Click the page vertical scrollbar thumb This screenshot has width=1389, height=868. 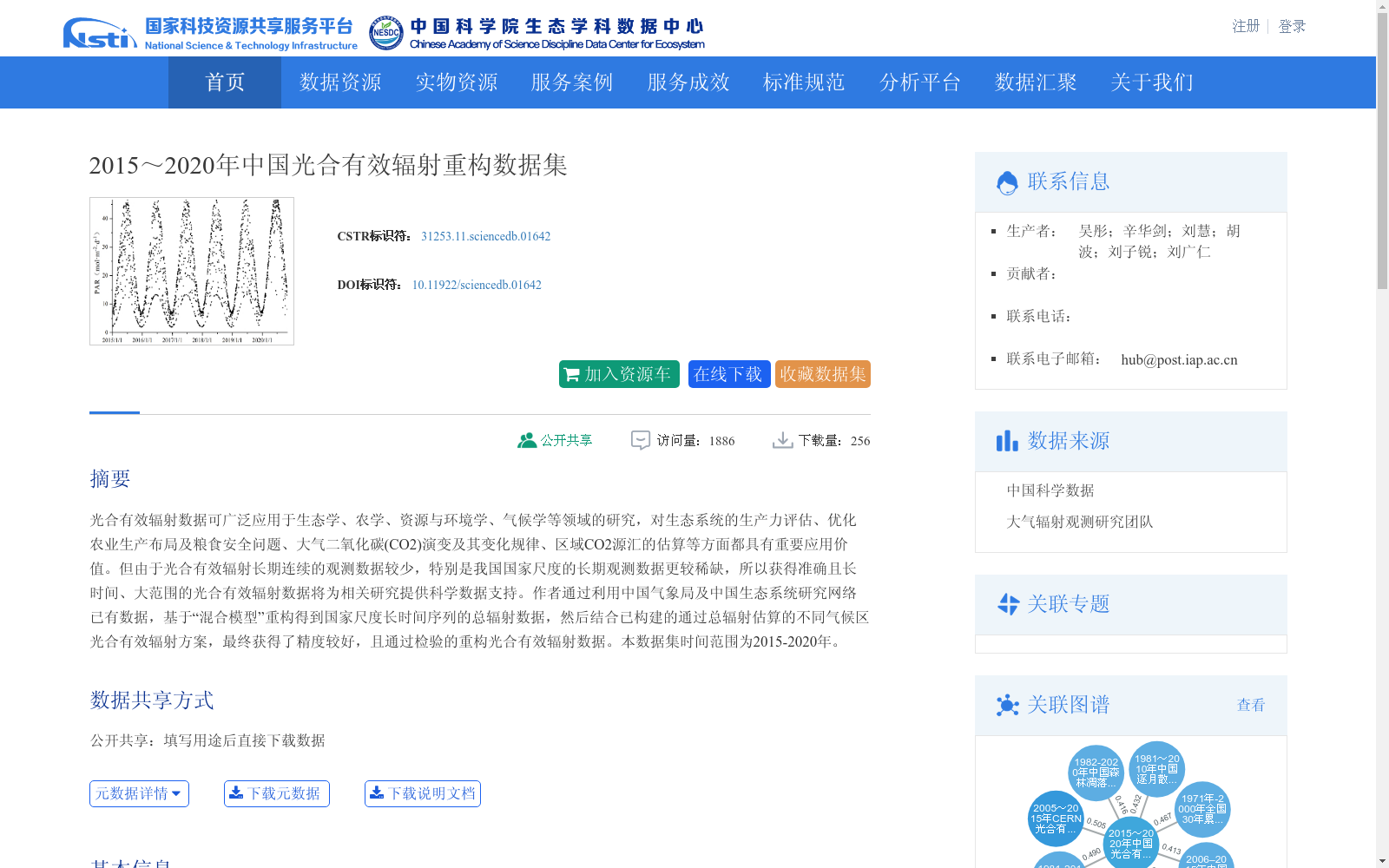tap(1382, 153)
